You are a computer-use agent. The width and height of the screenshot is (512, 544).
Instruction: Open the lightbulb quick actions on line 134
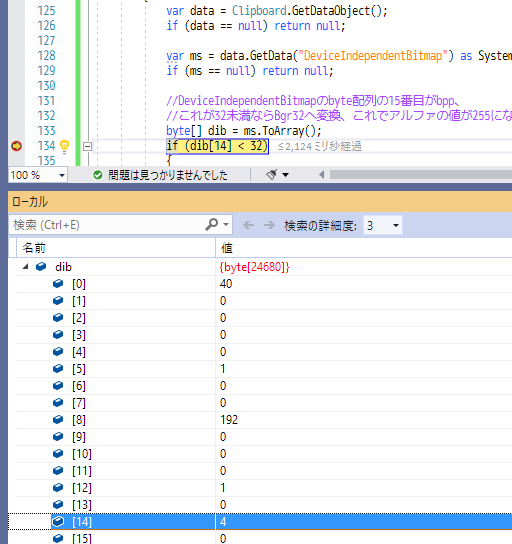point(65,146)
